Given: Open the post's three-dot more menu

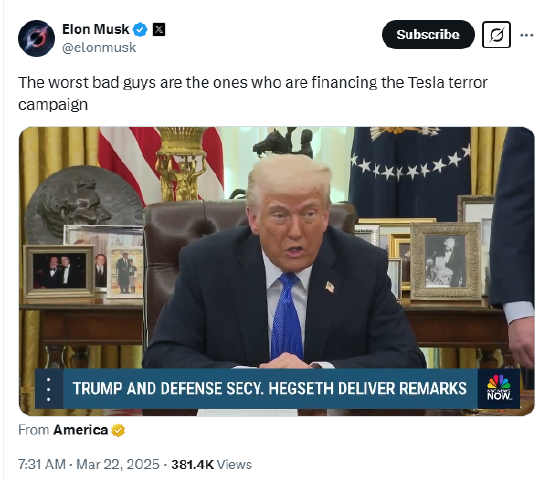Looking at the screenshot, I should 526,35.
